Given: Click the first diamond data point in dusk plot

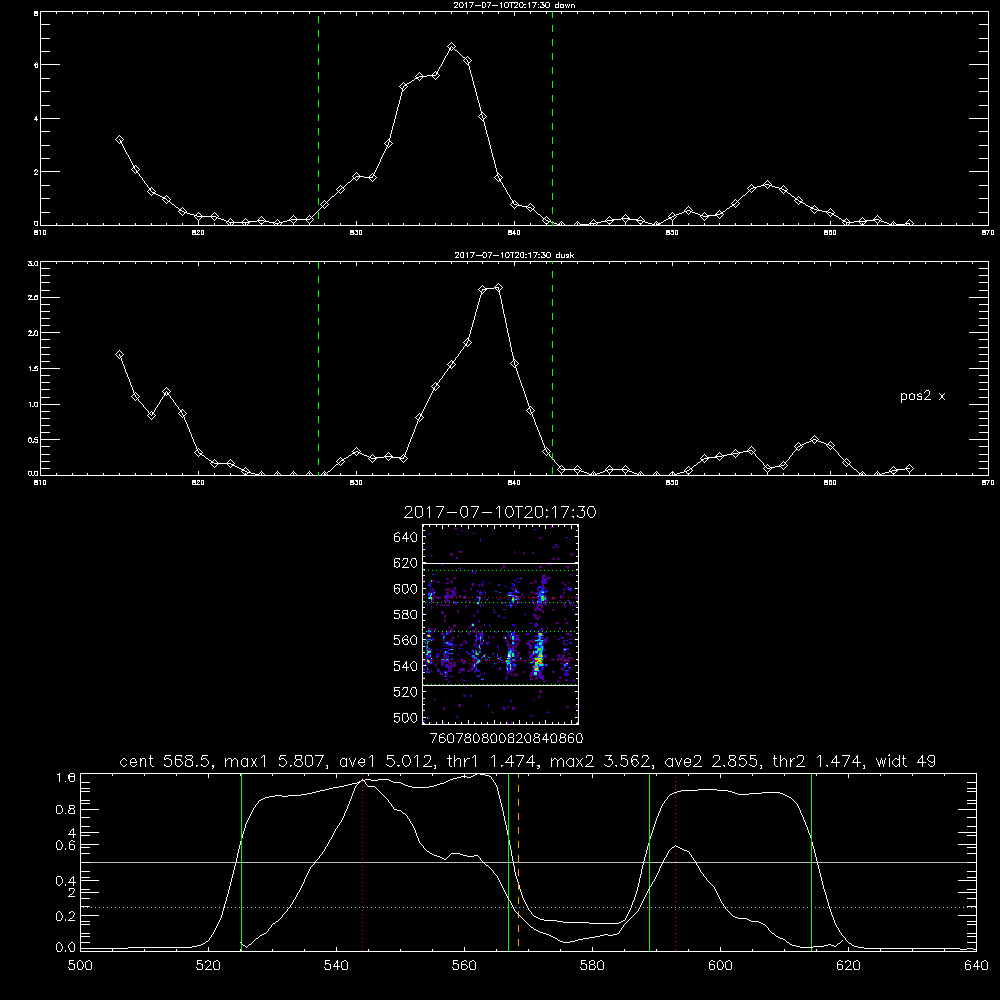Looking at the screenshot, I should point(119,355).
